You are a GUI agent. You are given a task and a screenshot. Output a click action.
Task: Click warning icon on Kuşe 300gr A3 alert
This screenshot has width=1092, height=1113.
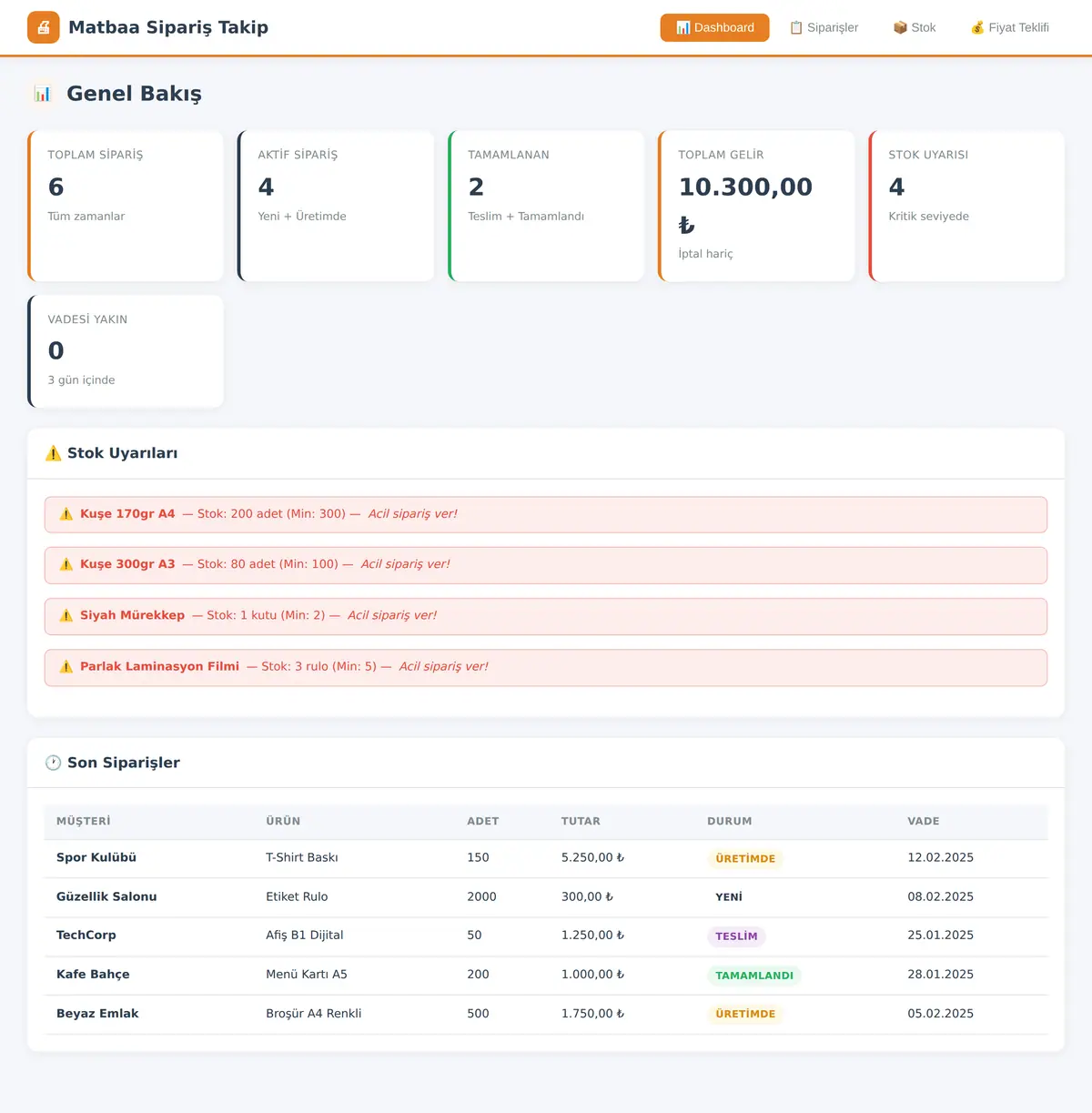(x=66, y=564)
